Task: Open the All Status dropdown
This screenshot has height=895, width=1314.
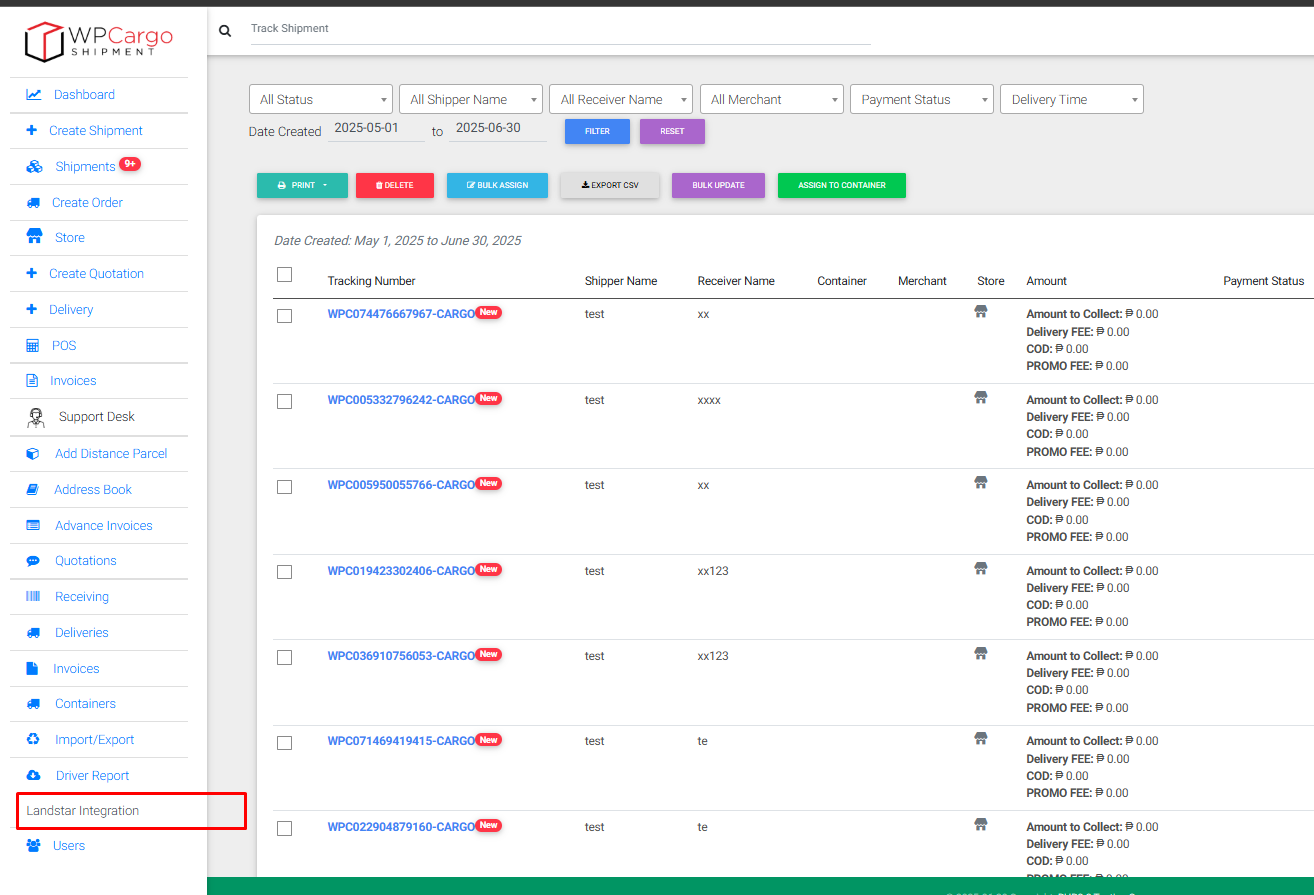Action: click(320, 100)
